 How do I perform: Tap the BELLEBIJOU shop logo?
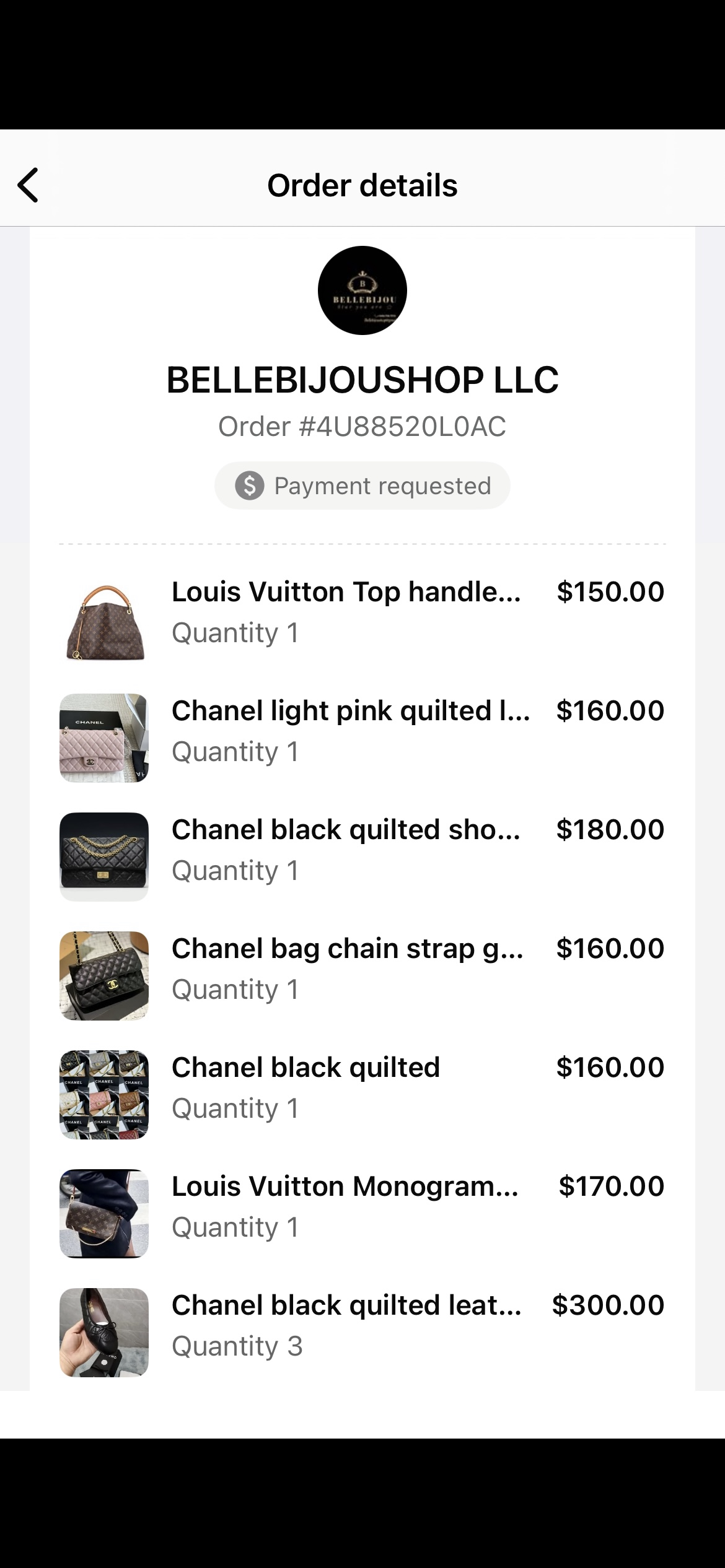point(362,290)
